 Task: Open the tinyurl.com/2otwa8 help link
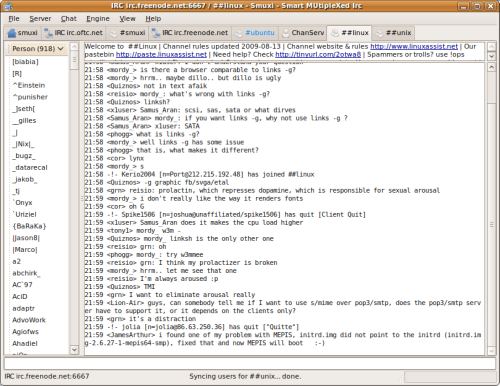(318, 54)
